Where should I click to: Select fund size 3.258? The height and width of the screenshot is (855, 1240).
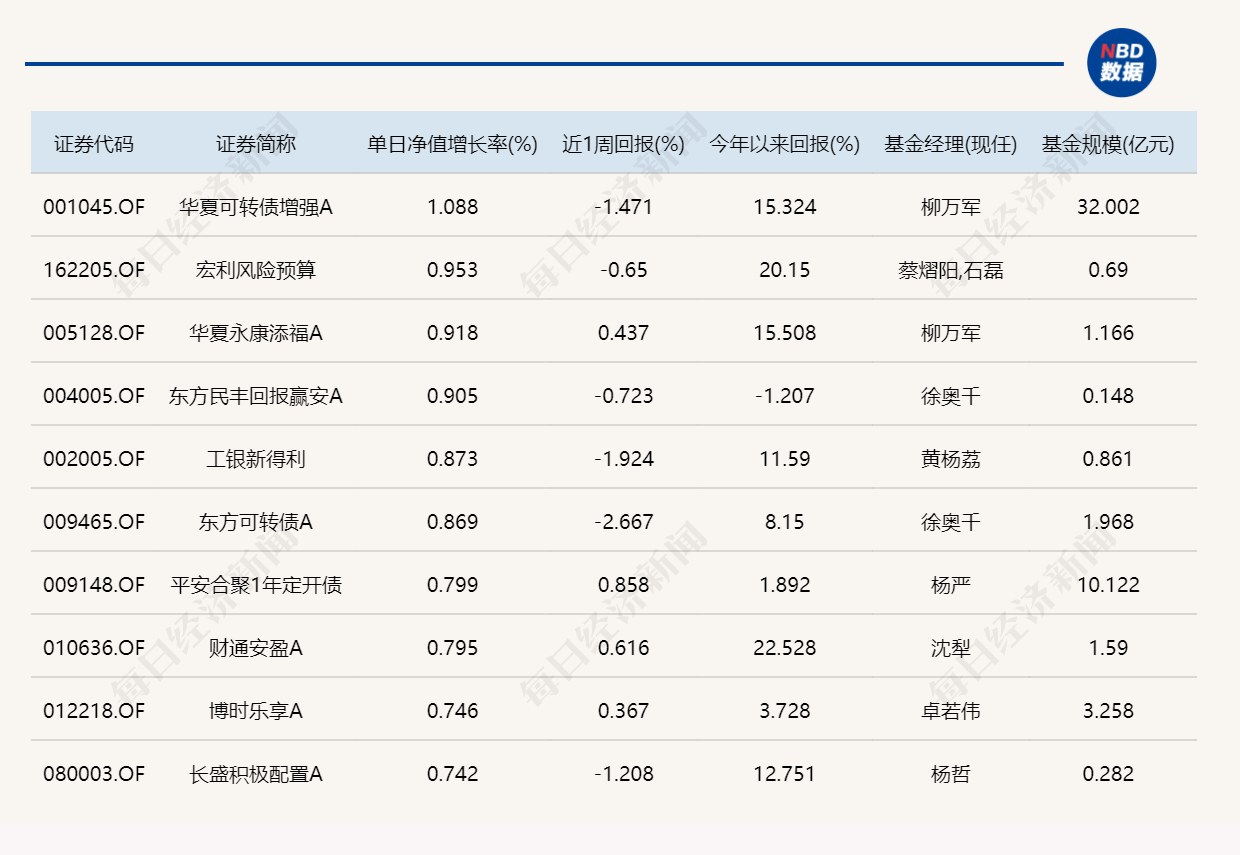tap(1108, 711)
